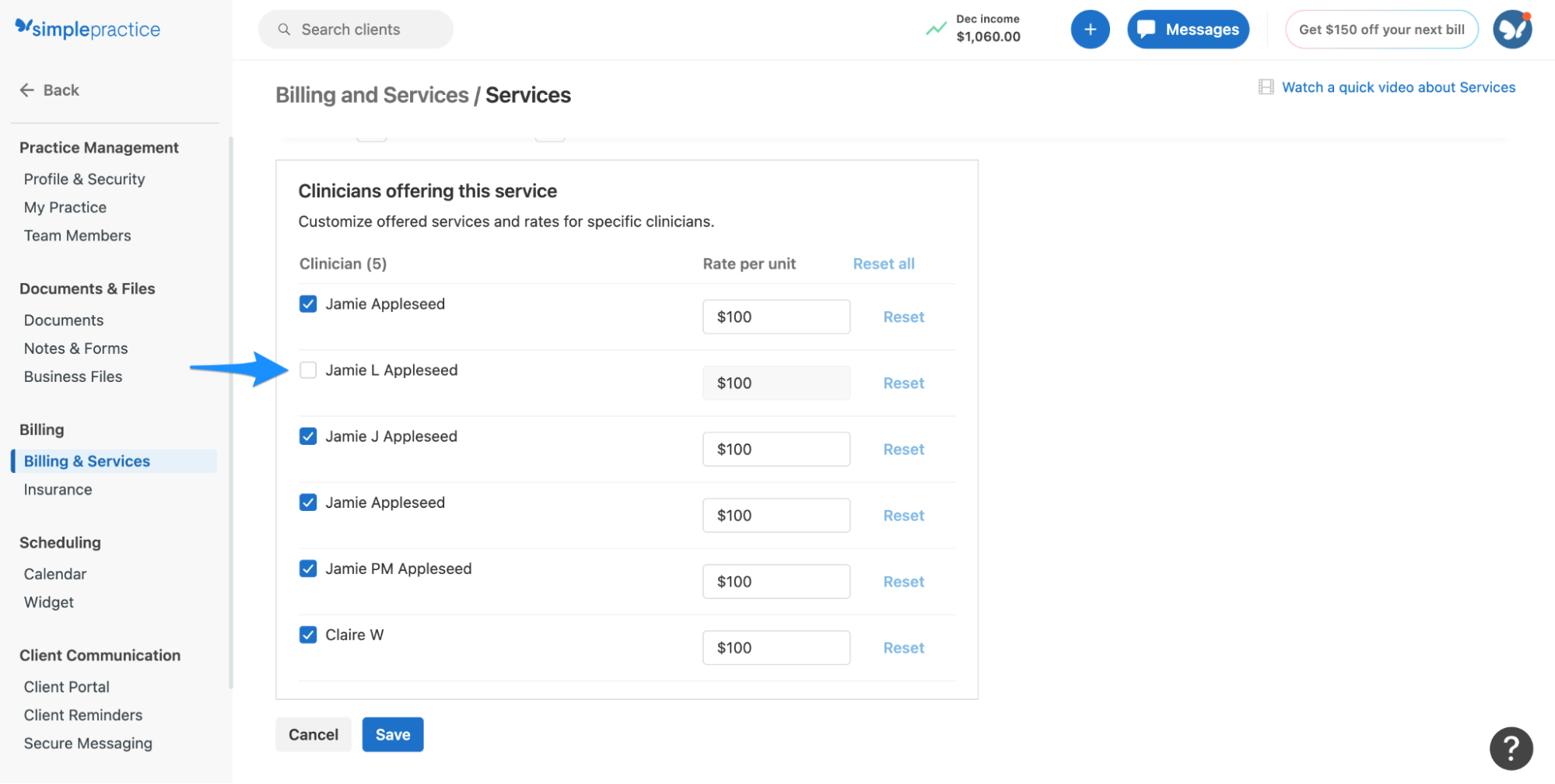Click the Save button
The image size is (1555, 784).
(x=393, y=735)
